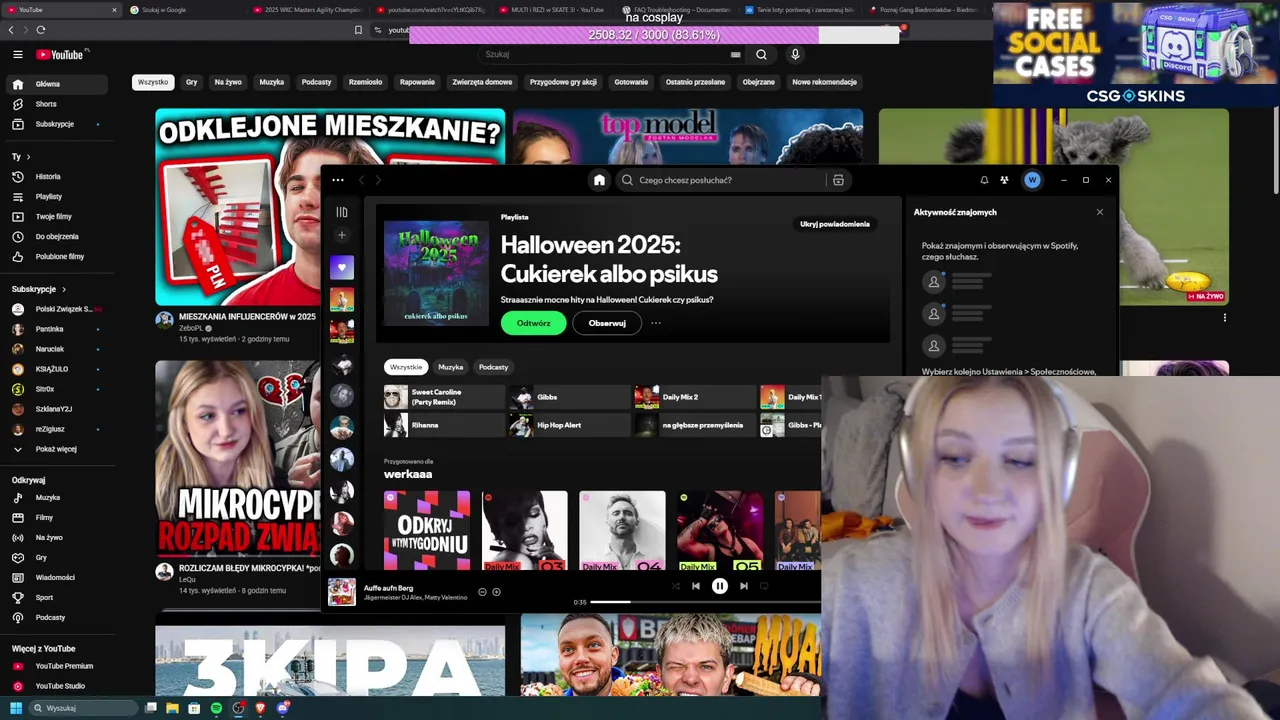
Task: Hide current song with minus circle icon
Action: pos(482,592)
